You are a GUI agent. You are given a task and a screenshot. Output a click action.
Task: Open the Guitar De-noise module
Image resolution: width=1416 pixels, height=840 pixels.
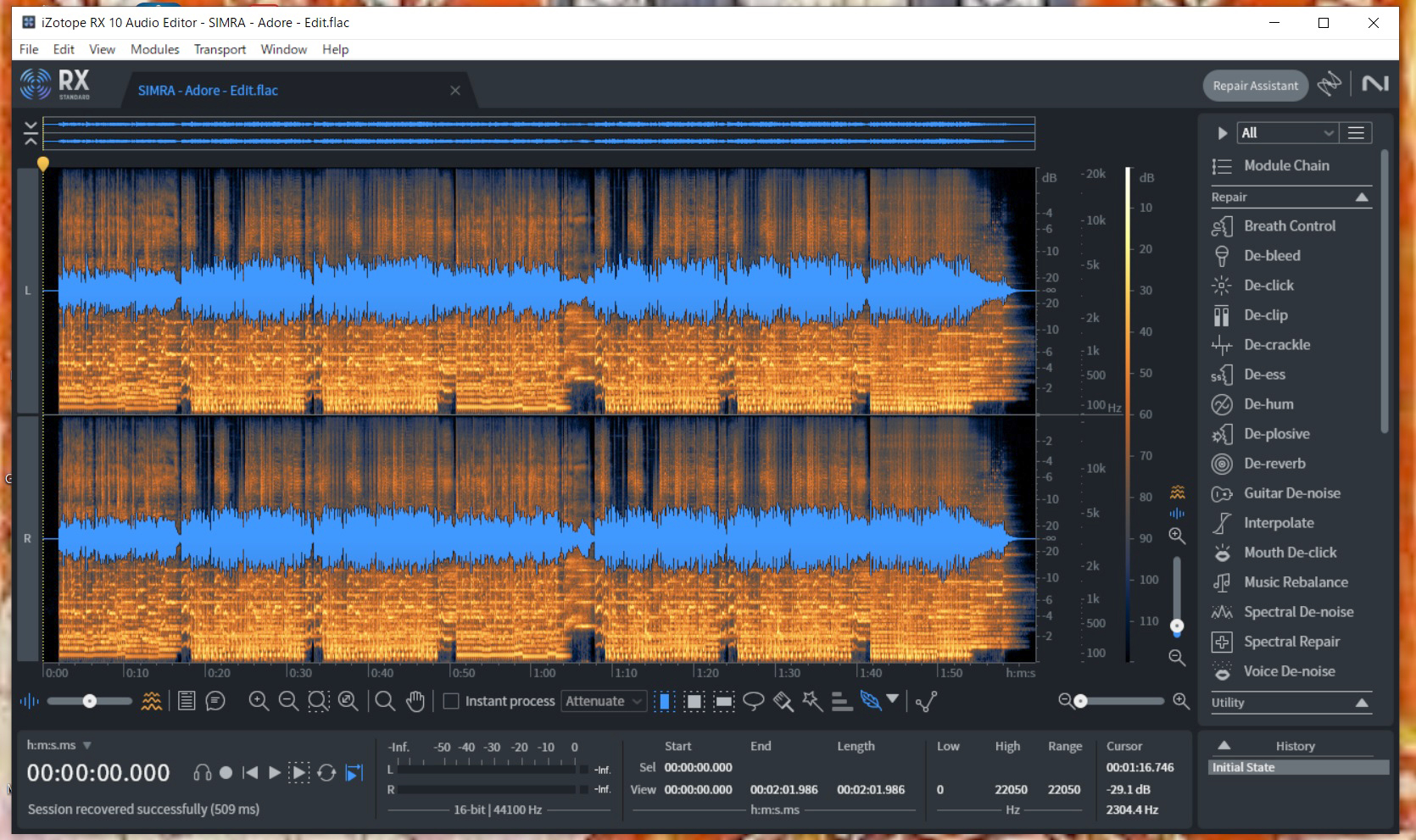(x=1292, y=492)
